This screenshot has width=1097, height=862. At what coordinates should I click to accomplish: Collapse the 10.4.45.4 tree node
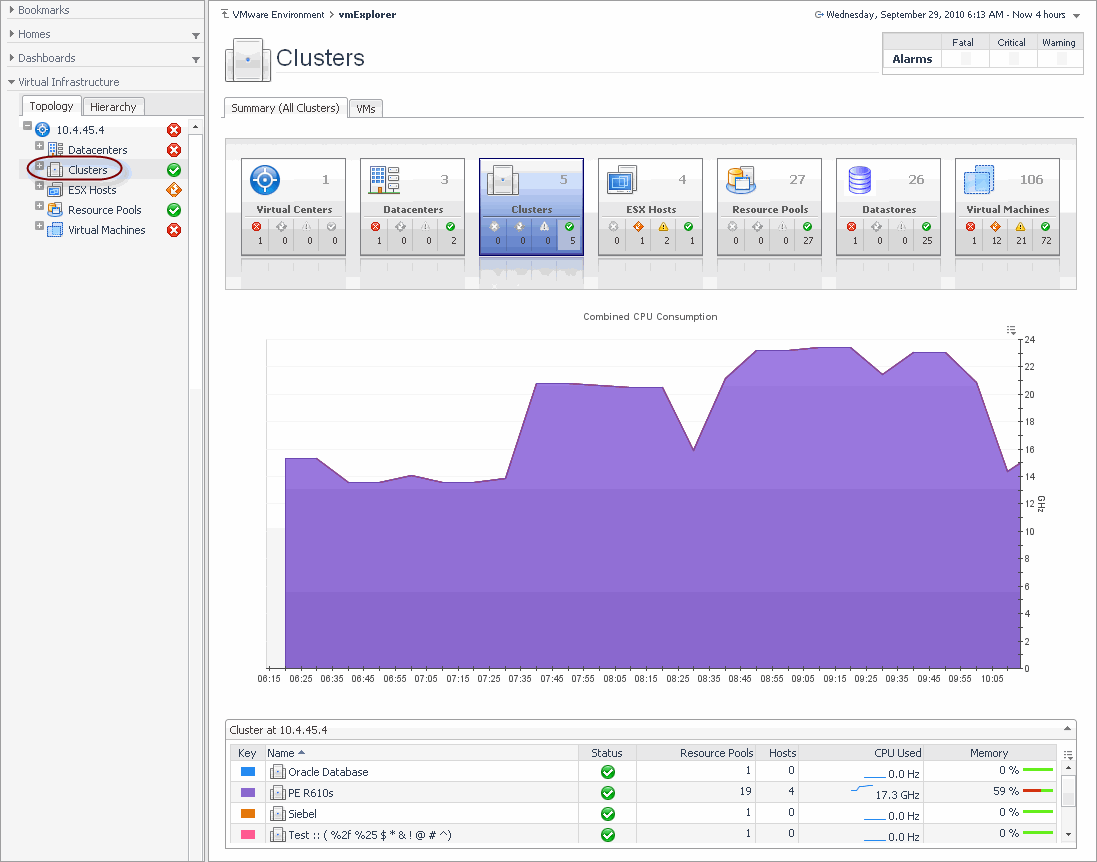pos(28,128)
